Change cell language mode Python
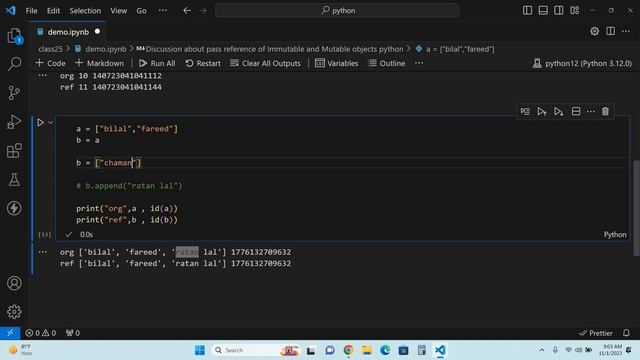The image size is (640, 360). coord(615,234)
